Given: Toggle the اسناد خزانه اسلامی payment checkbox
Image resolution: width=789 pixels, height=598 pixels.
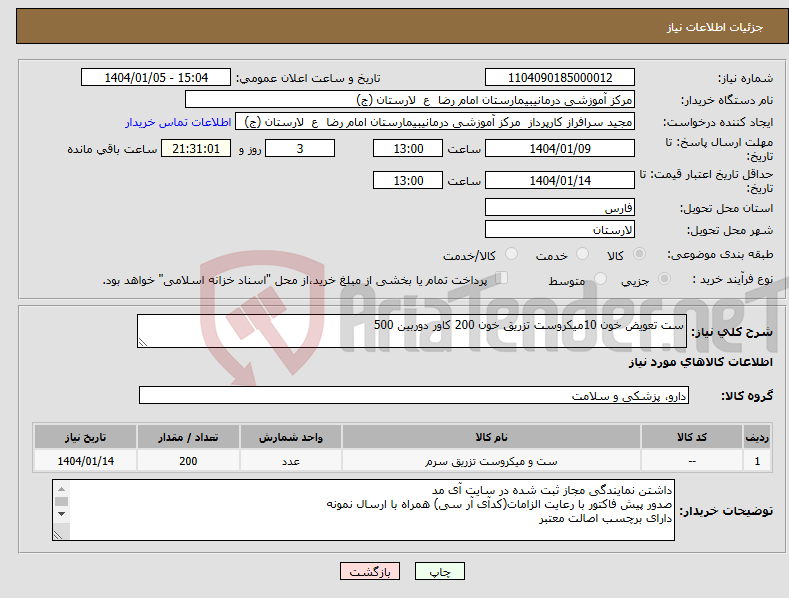Looking at the screenshot, I should coord(502,278).
